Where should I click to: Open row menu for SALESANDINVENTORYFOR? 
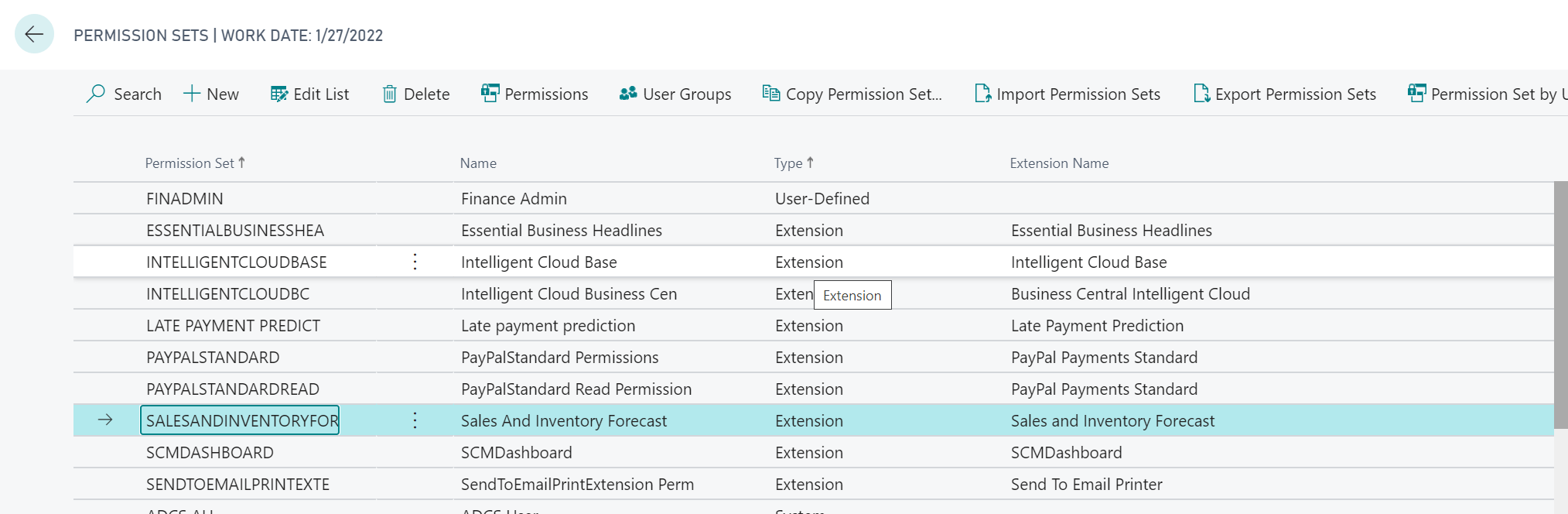tap(415, 420)
